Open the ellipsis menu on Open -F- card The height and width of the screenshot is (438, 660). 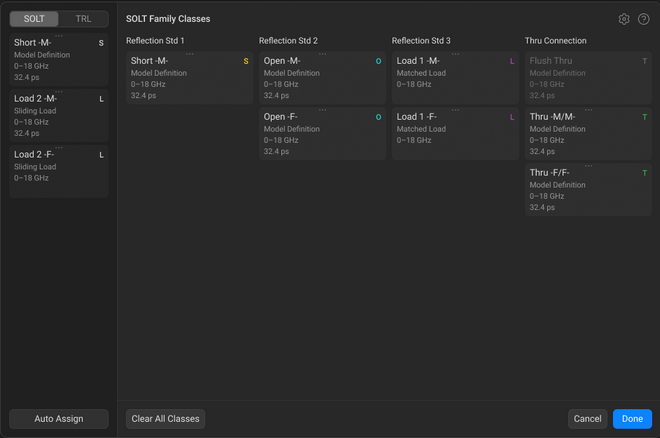(x=322, y=110)
